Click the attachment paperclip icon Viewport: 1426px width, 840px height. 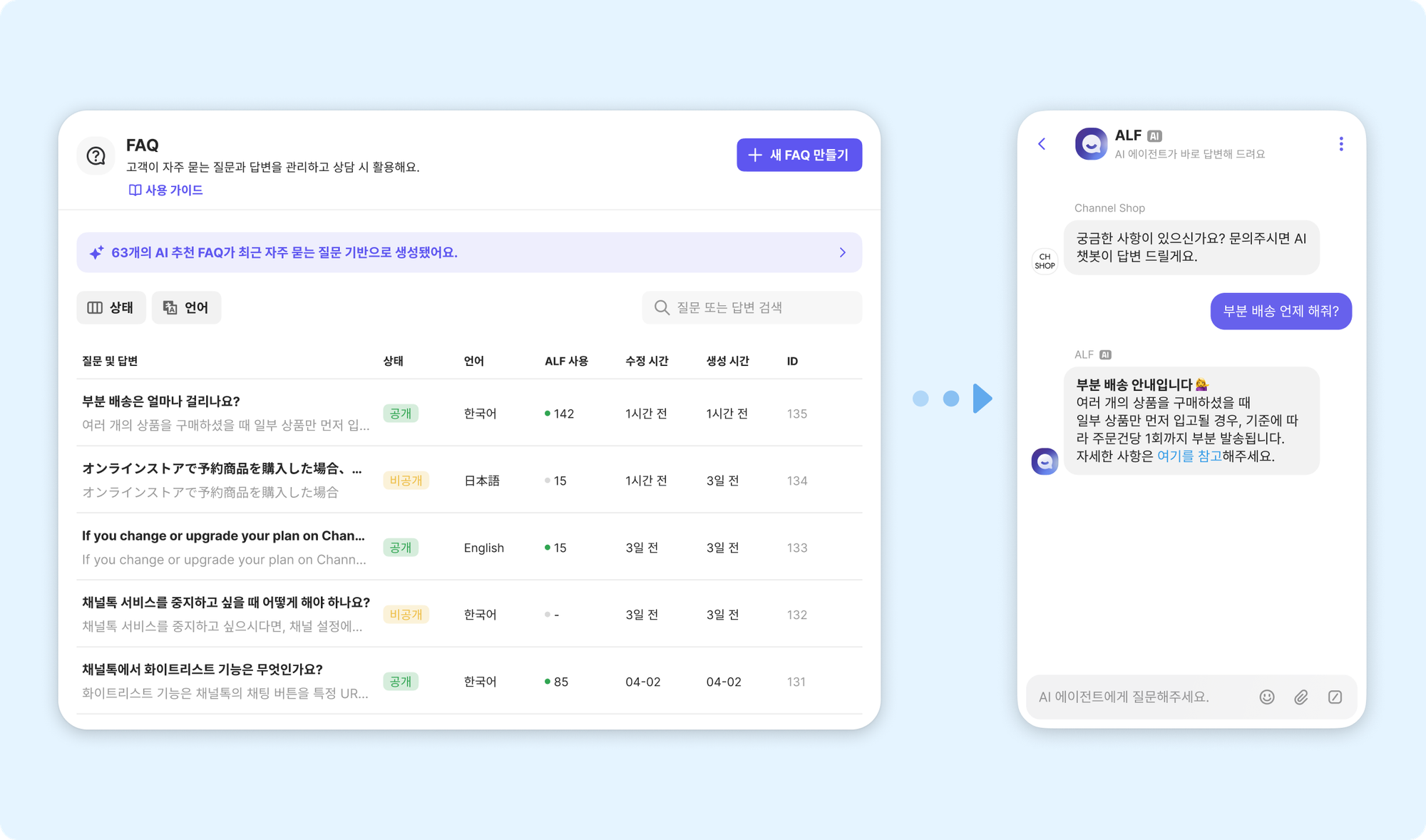point(1301,697)
